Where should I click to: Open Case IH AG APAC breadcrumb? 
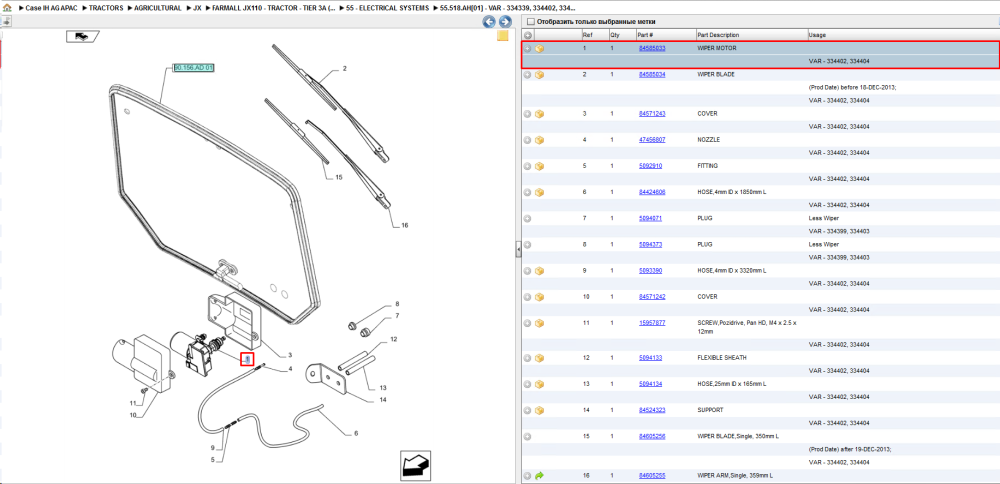(53, 8)
